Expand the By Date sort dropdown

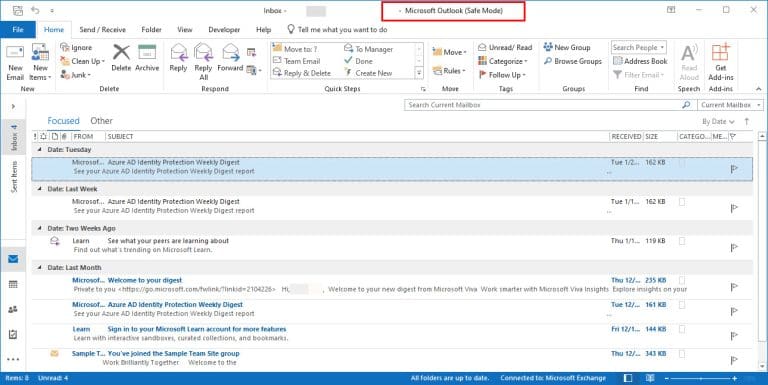click(x=718, y=121)
